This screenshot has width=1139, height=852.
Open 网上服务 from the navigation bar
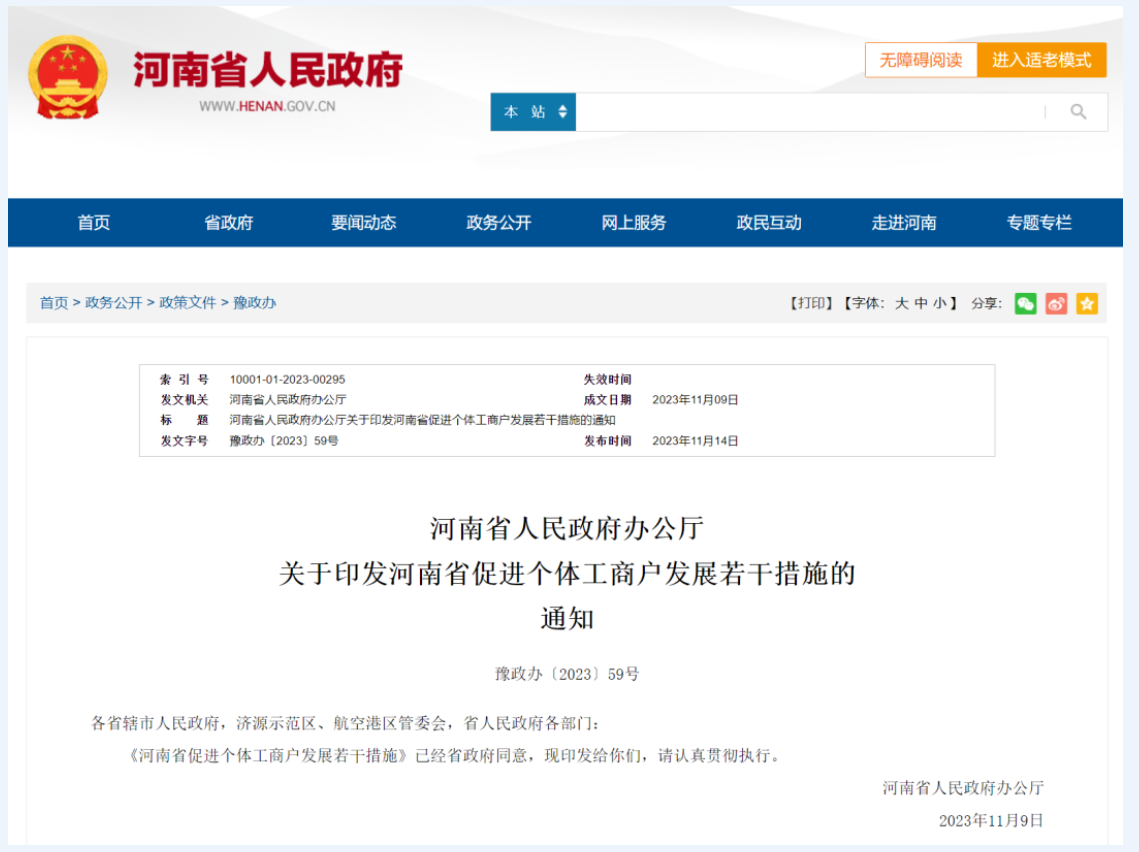pyautogui.click(x=634, y=223)
